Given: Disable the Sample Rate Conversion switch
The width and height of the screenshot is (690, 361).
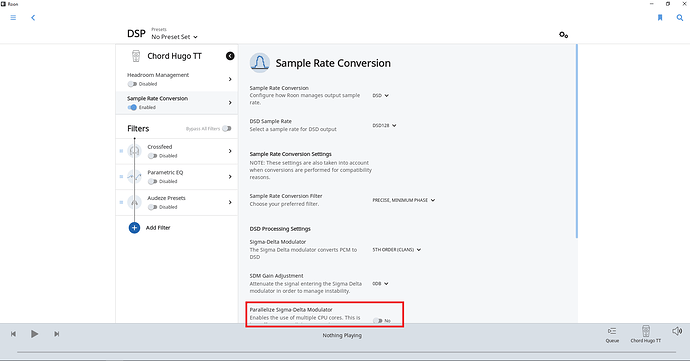Looking at the screenshot, I should (132, 107).
